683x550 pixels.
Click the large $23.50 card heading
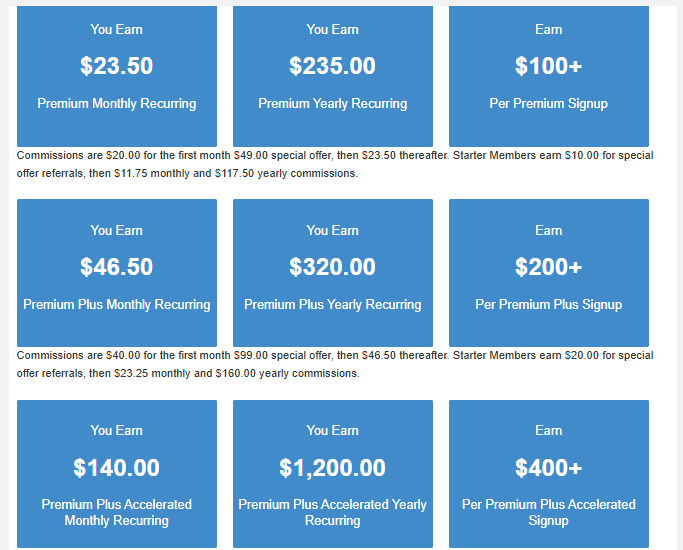[116, 66]
